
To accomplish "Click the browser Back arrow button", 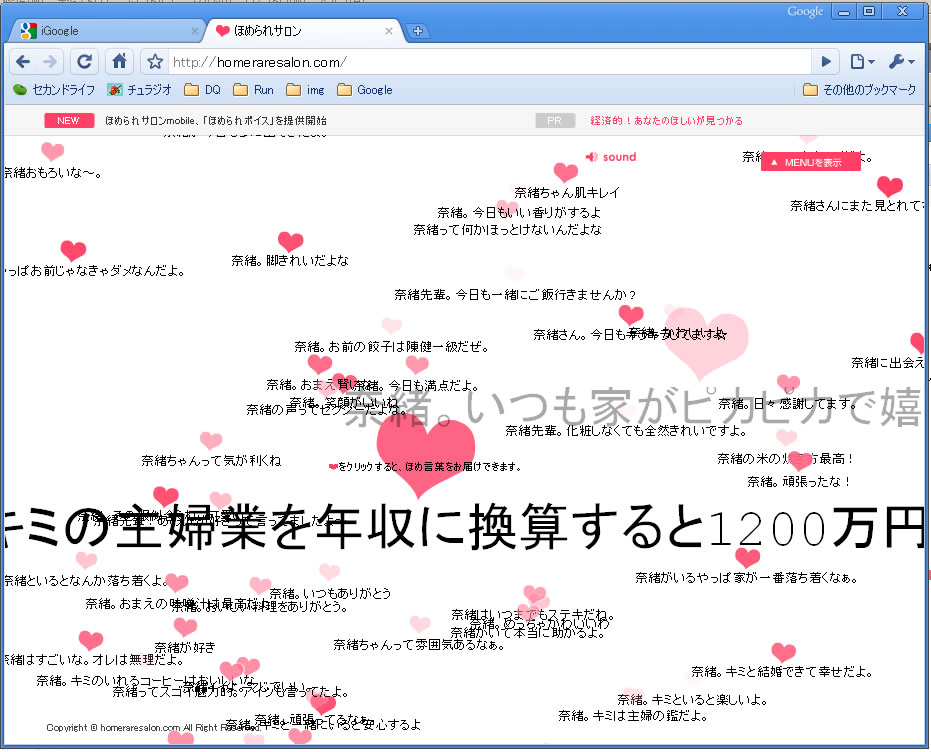I will pyautogui.click(x=23, y=62).
